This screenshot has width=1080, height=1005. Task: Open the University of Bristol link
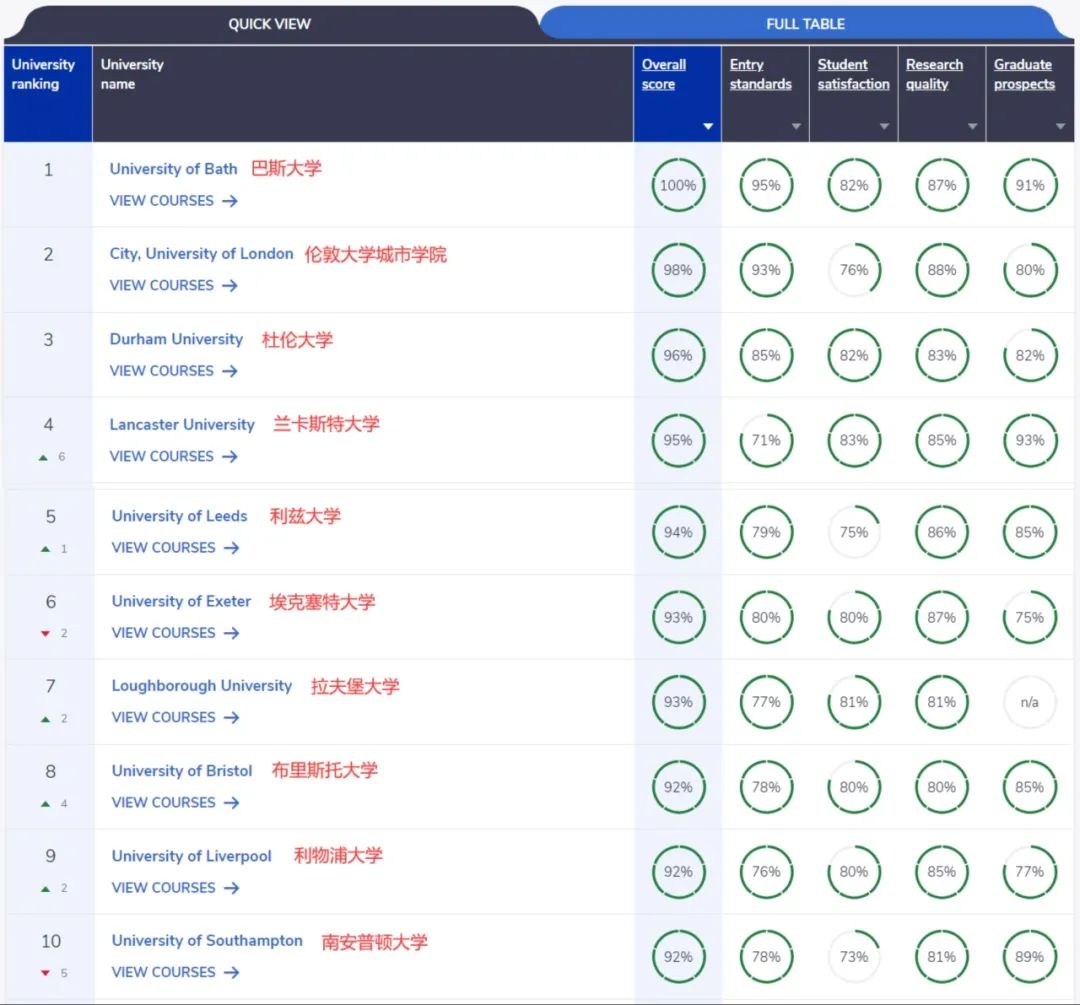182,771
